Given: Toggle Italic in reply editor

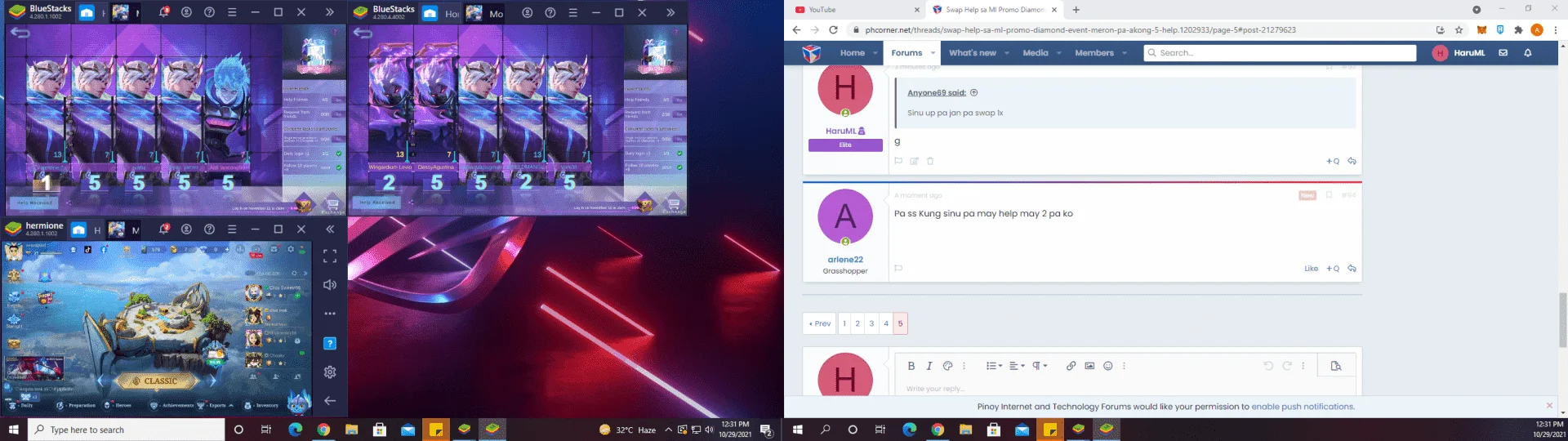Looking at the screenshot, I should (929, 366).
